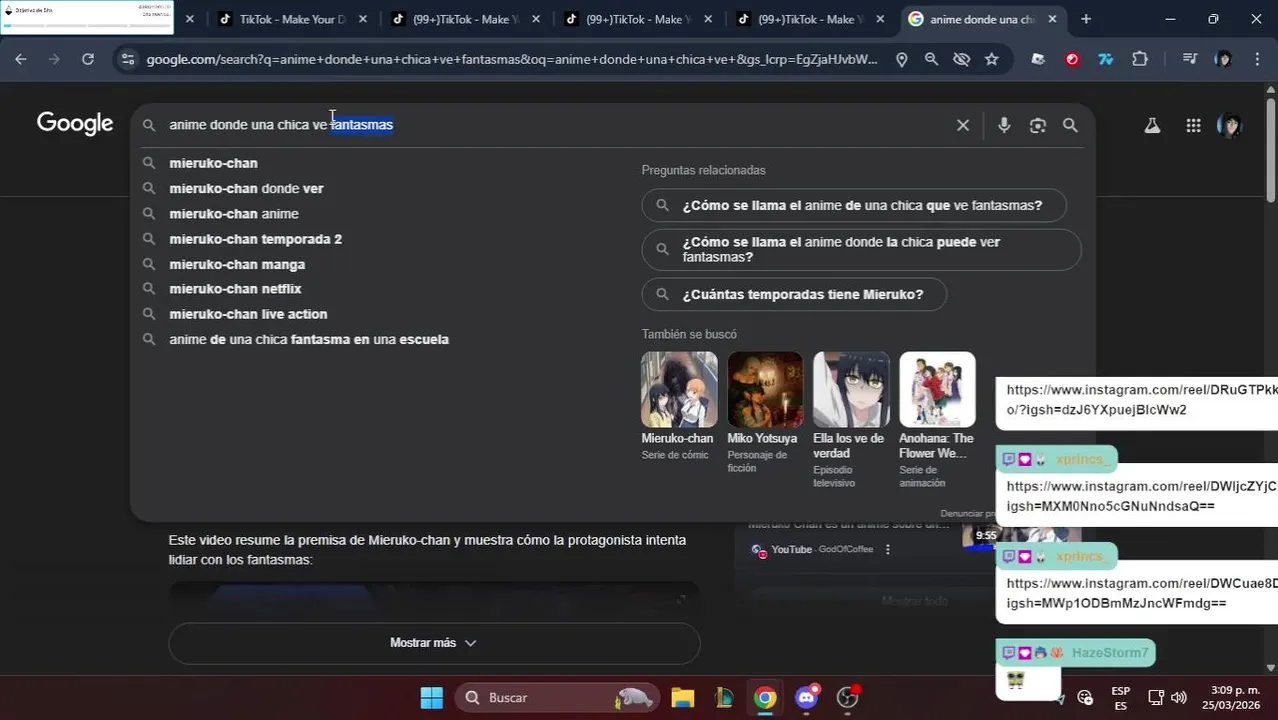Open Instagram reel link with igsh=MXM0Nno5cGNuNndsaQ==

(x=1141, y=496)
